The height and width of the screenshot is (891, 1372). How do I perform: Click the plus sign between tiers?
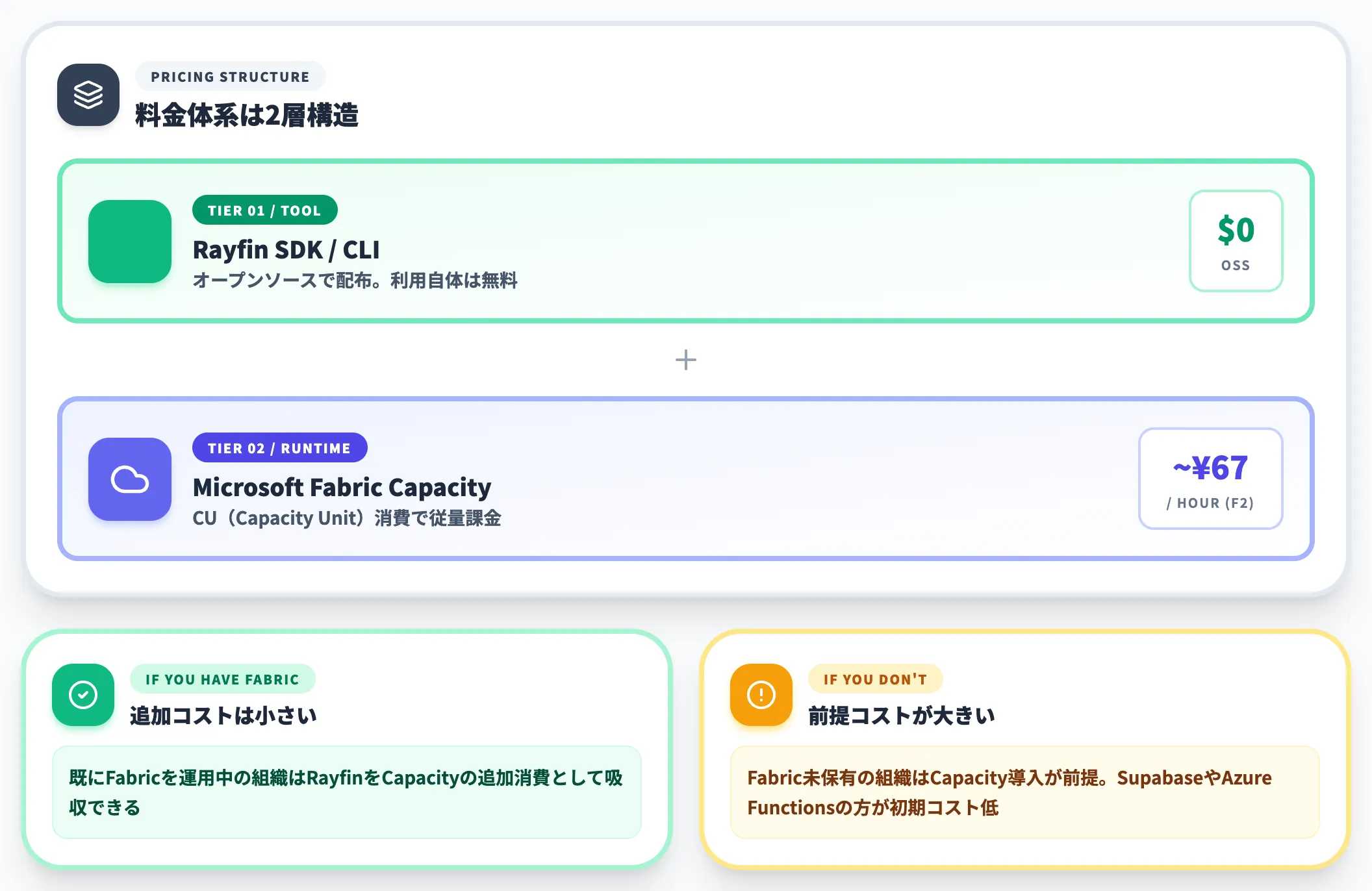[x=686, y=360]
